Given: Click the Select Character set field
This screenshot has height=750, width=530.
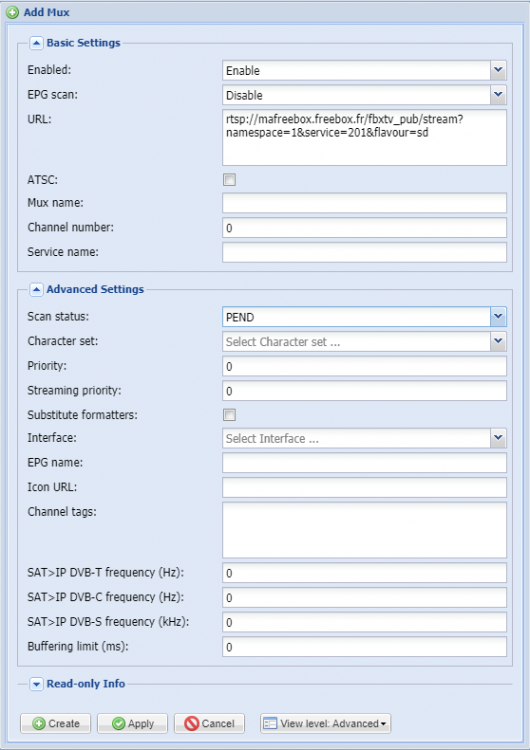Looking at the screenshot, I should click(x=356, y=342).
